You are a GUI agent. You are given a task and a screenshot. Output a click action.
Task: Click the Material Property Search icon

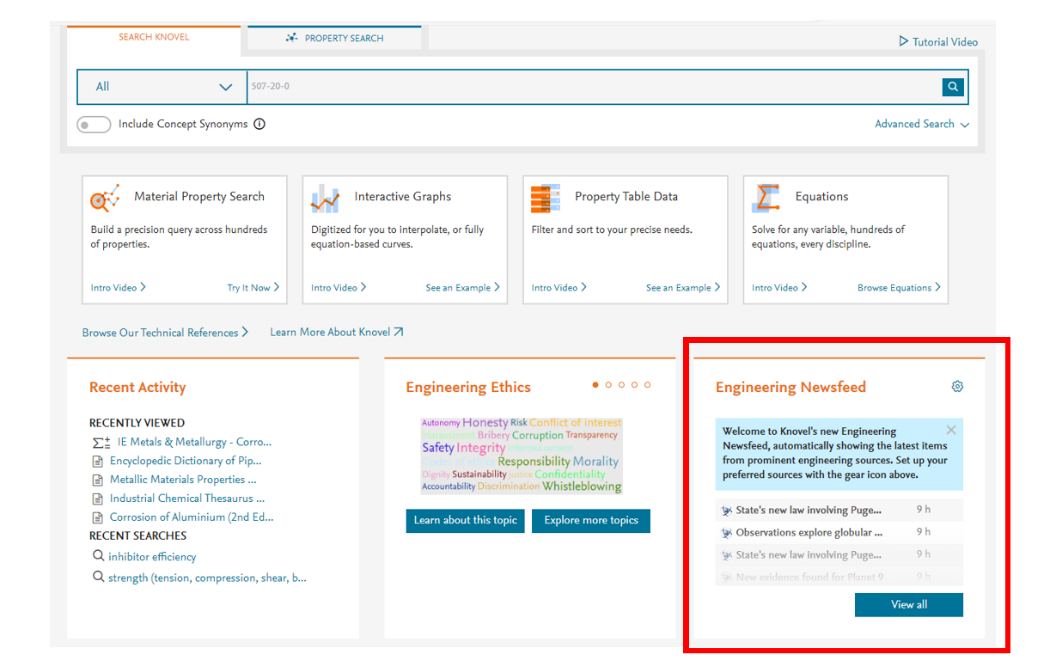click(x=105, y=198)
